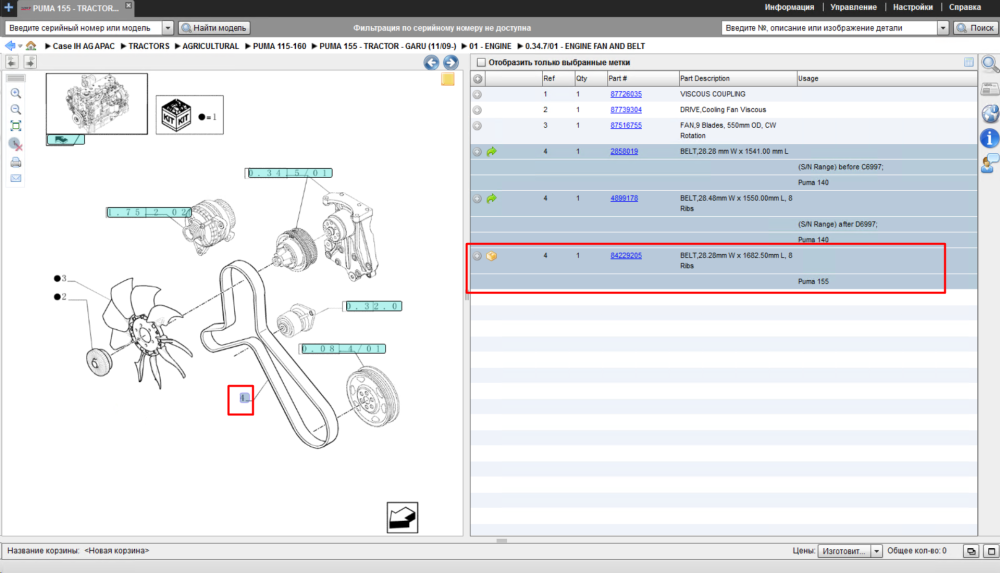Sort by Part Description column header
The image size is (1000, 573).
737,78
